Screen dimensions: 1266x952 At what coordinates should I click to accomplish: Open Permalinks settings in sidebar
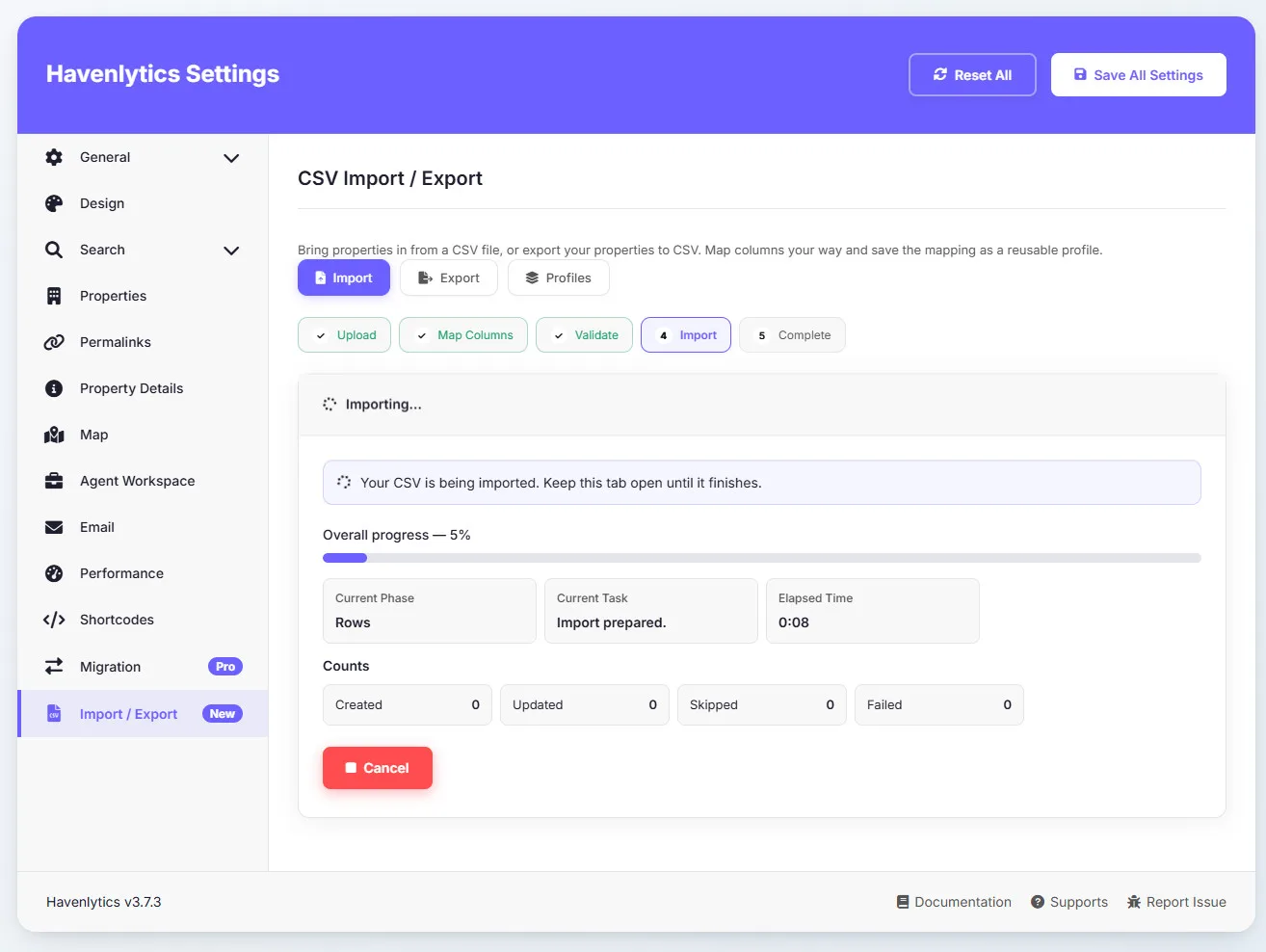point(143,342)
